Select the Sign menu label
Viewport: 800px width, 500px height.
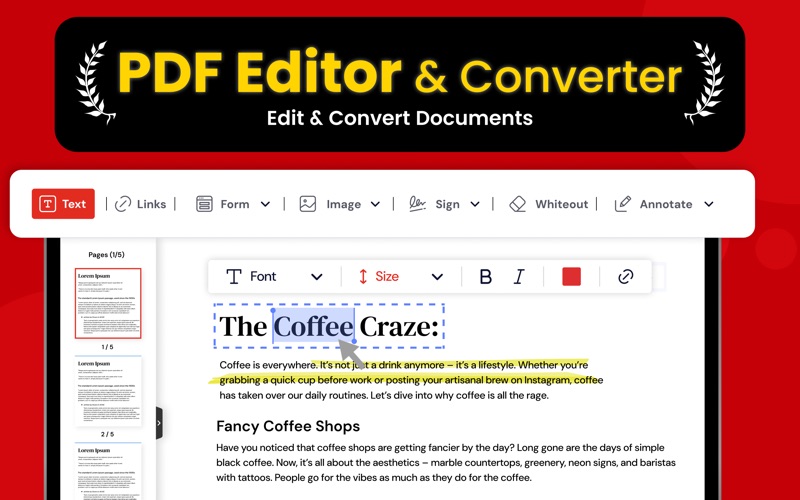click(x=447, y=204)
